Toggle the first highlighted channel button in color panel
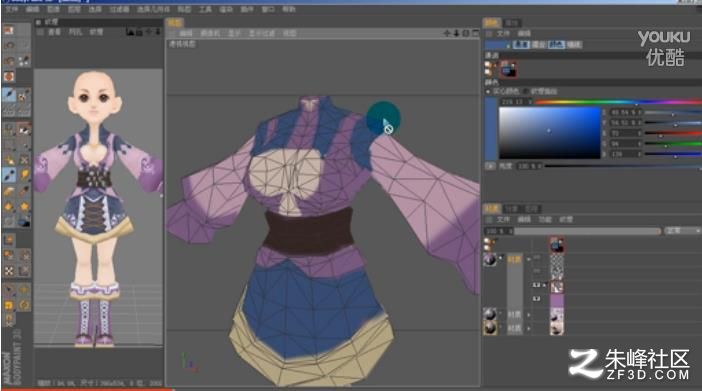The width and height of the screenshot is (702, 391). [521, 45]
